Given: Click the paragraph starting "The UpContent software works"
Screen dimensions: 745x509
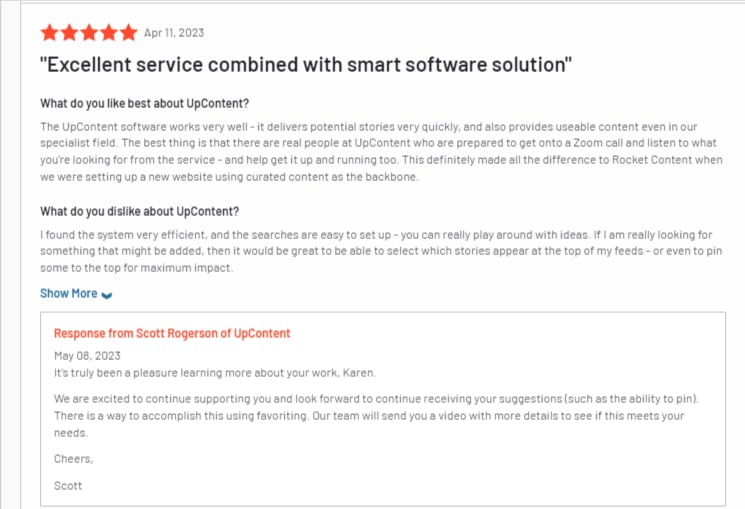Looking at the screenshot, I should click(381, 152).
